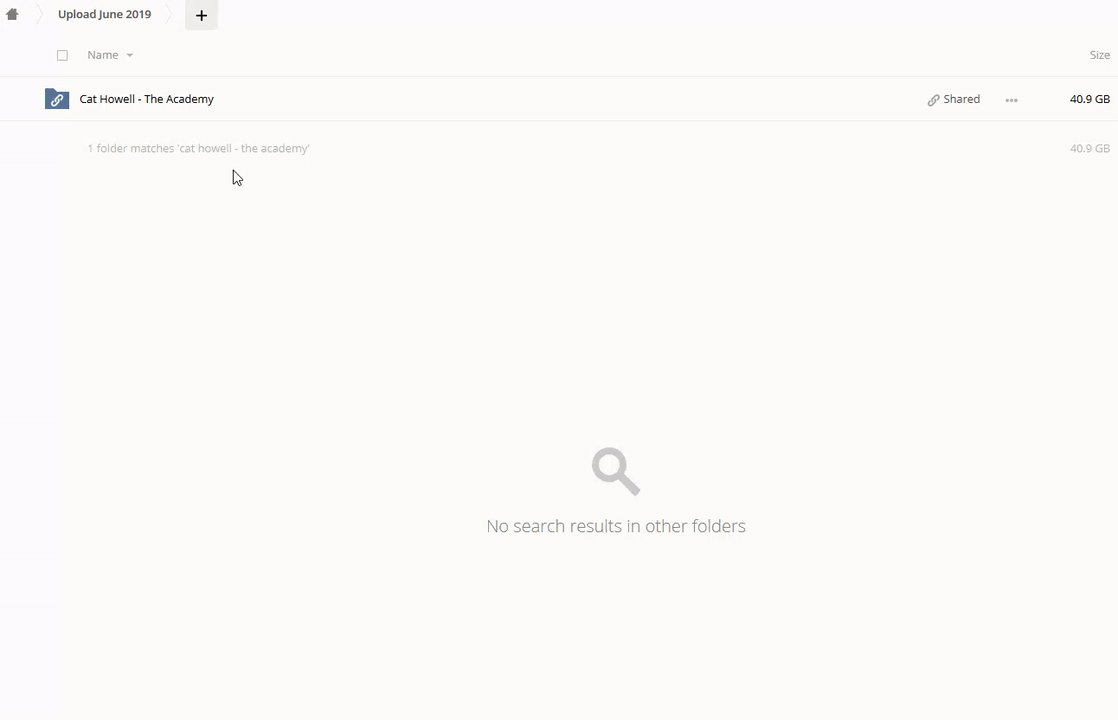
Task: Click breadcrumb chevron after Upload June 2019
Action: (170, 14)
